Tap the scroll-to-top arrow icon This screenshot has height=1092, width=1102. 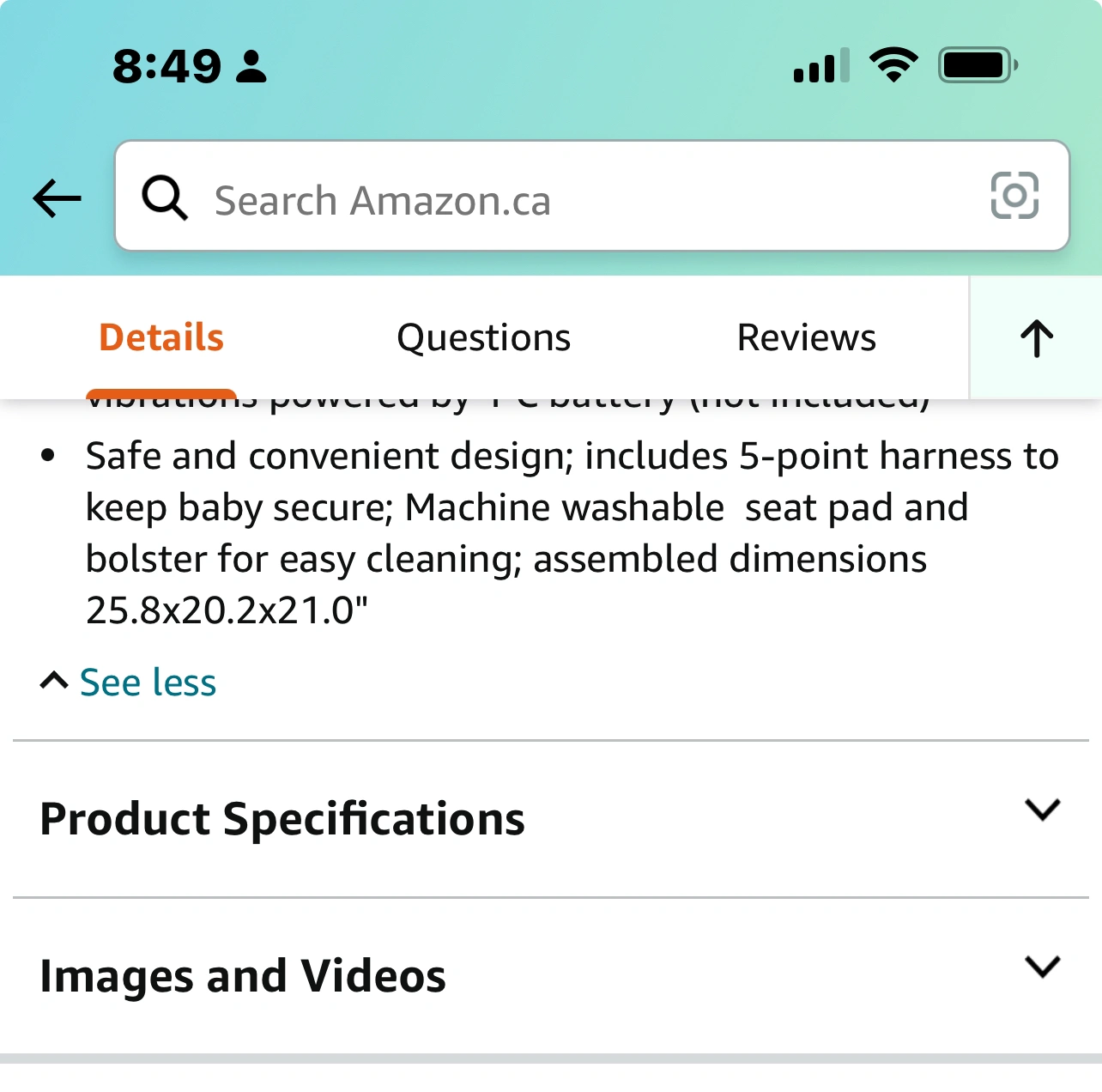click(1037, 337)
